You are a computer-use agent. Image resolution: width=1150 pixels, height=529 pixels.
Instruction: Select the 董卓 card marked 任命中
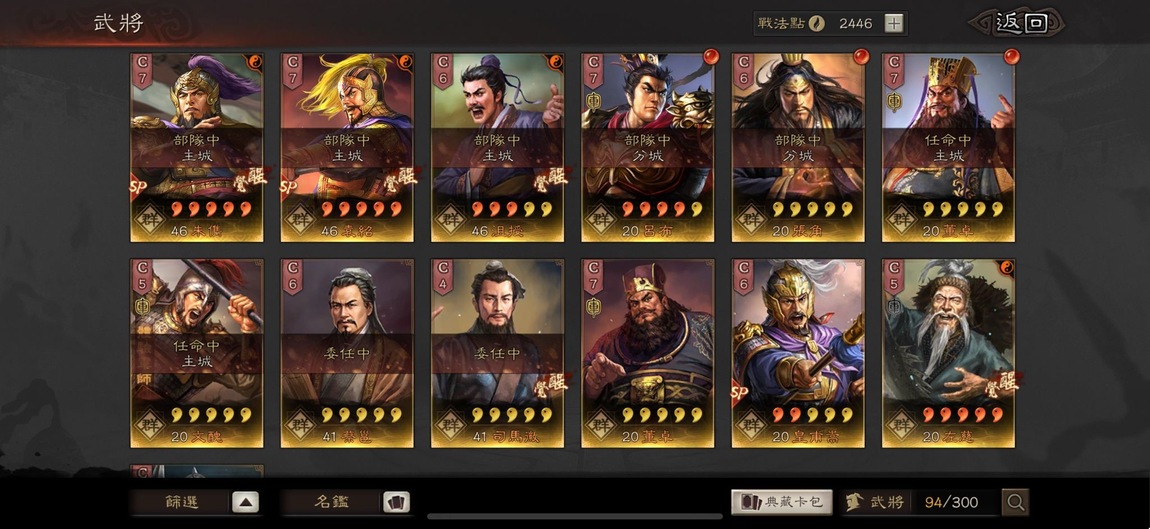click(948, 147)
